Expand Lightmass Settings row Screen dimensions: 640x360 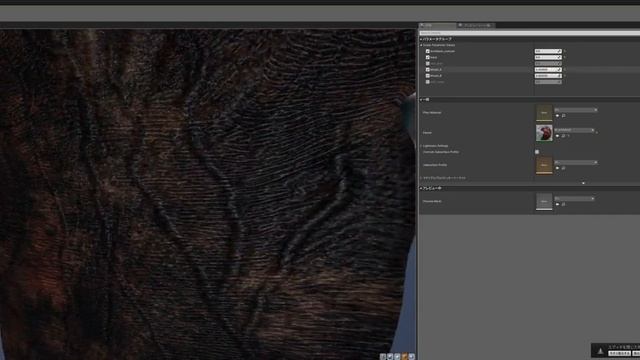point(422,146)
